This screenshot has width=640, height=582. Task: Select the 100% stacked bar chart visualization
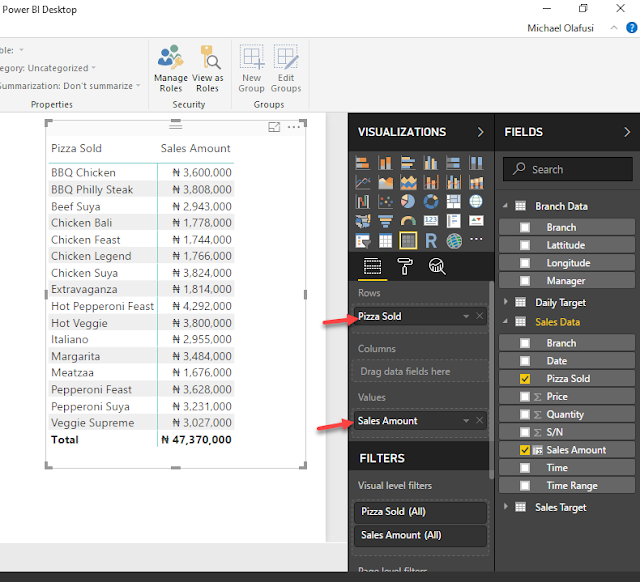453,163
